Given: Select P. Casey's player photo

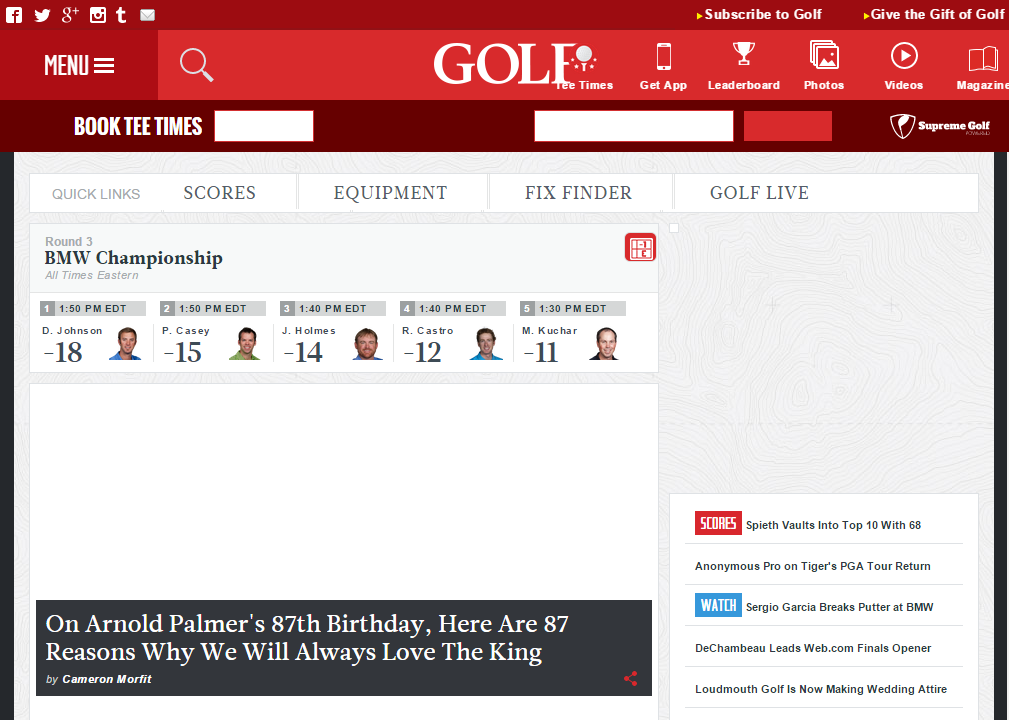Looking at the screenshot, I should click(x=245, y=344).
